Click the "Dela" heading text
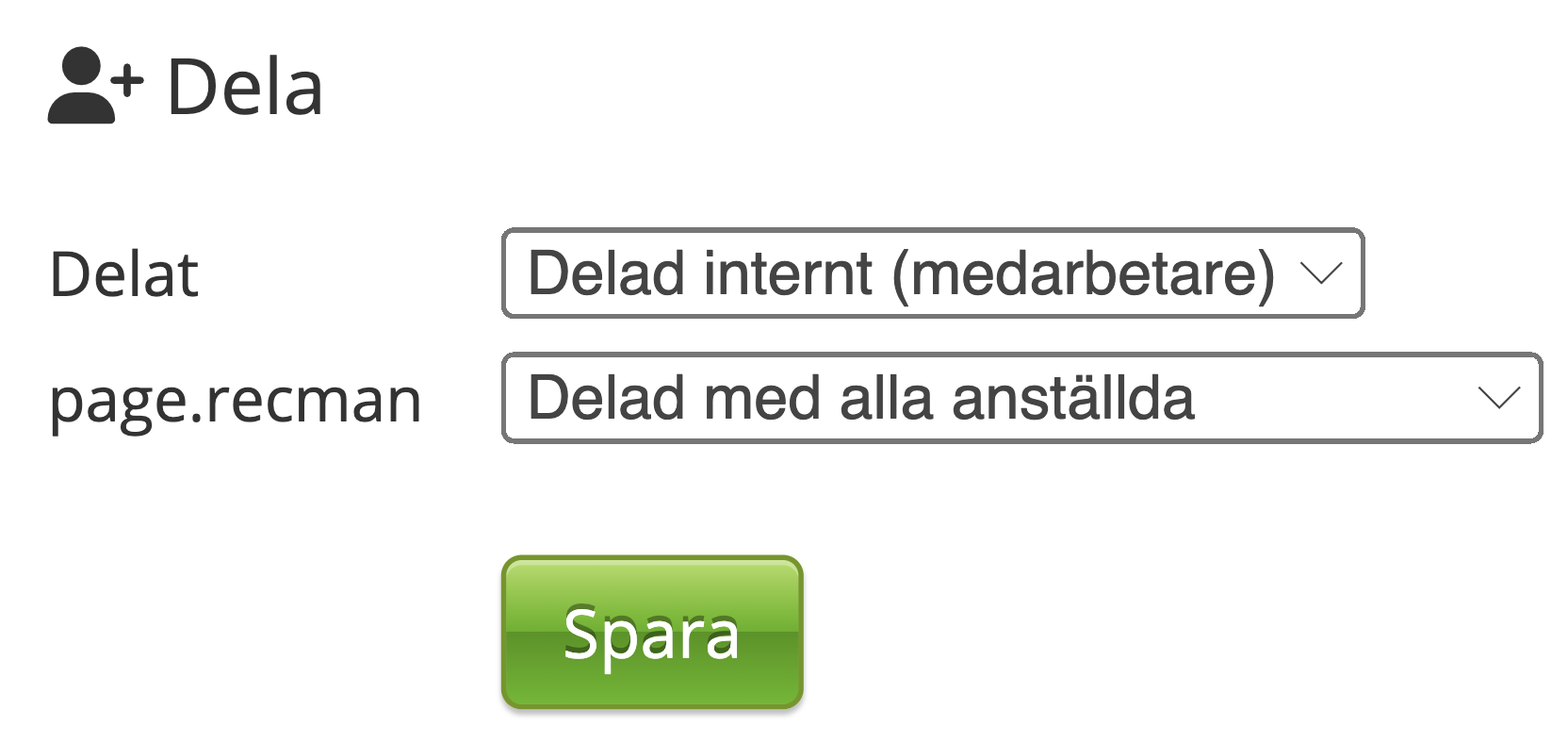The image size is (1568, 743). pos(245,87)
